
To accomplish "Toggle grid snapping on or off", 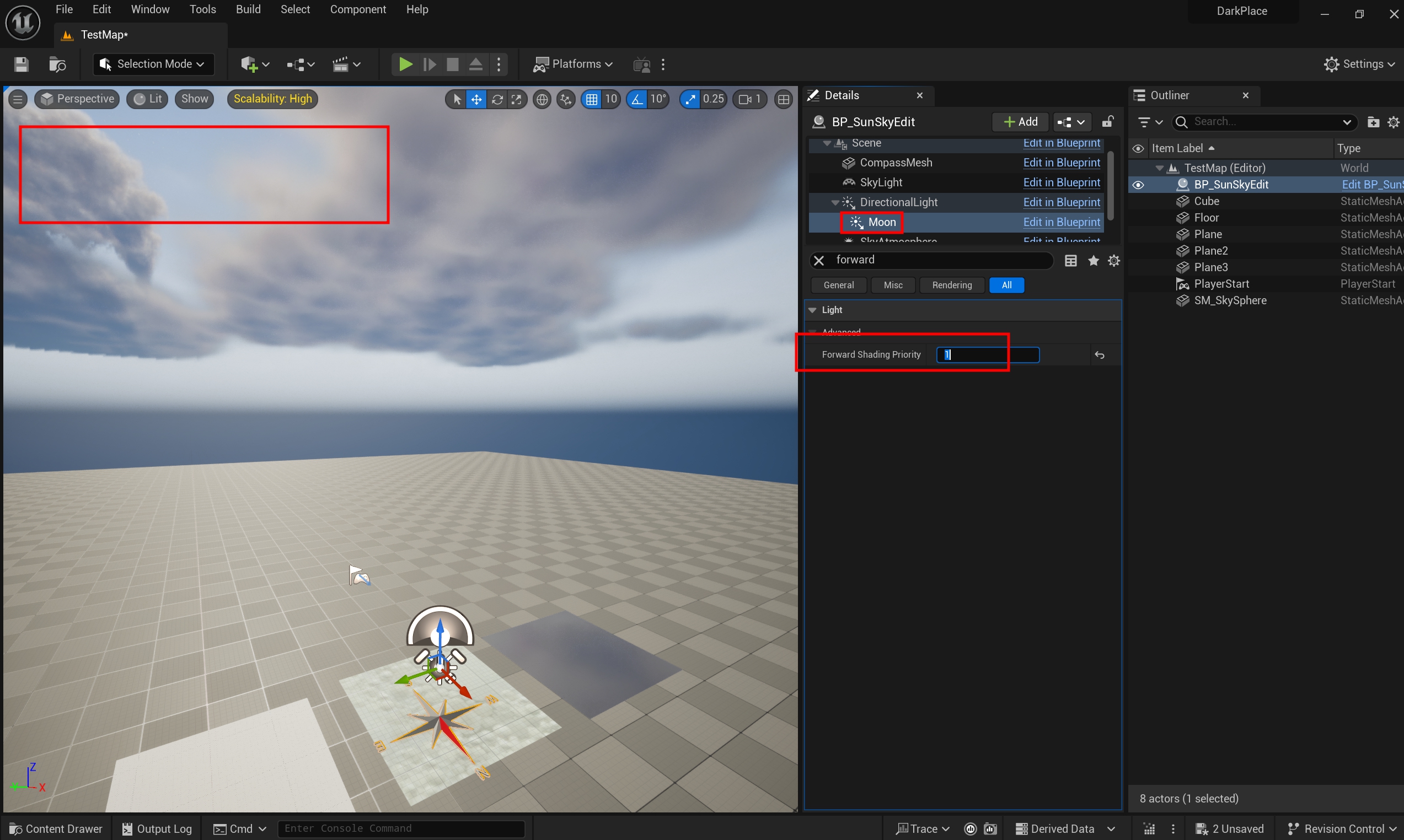I will tap(592, 100).
